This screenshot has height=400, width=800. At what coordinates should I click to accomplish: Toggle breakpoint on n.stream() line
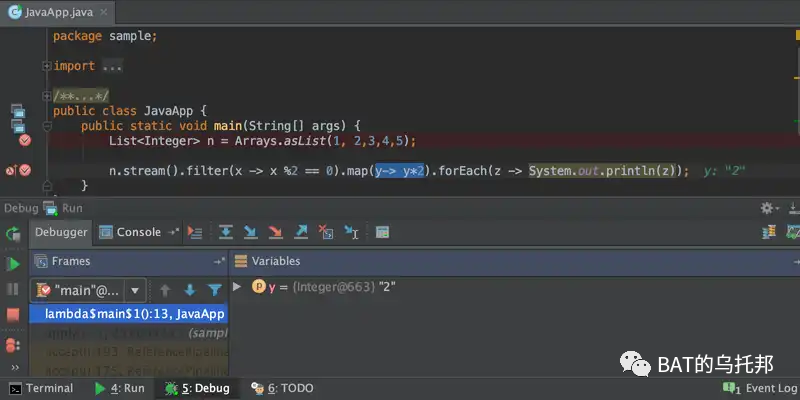coord(24,170)
